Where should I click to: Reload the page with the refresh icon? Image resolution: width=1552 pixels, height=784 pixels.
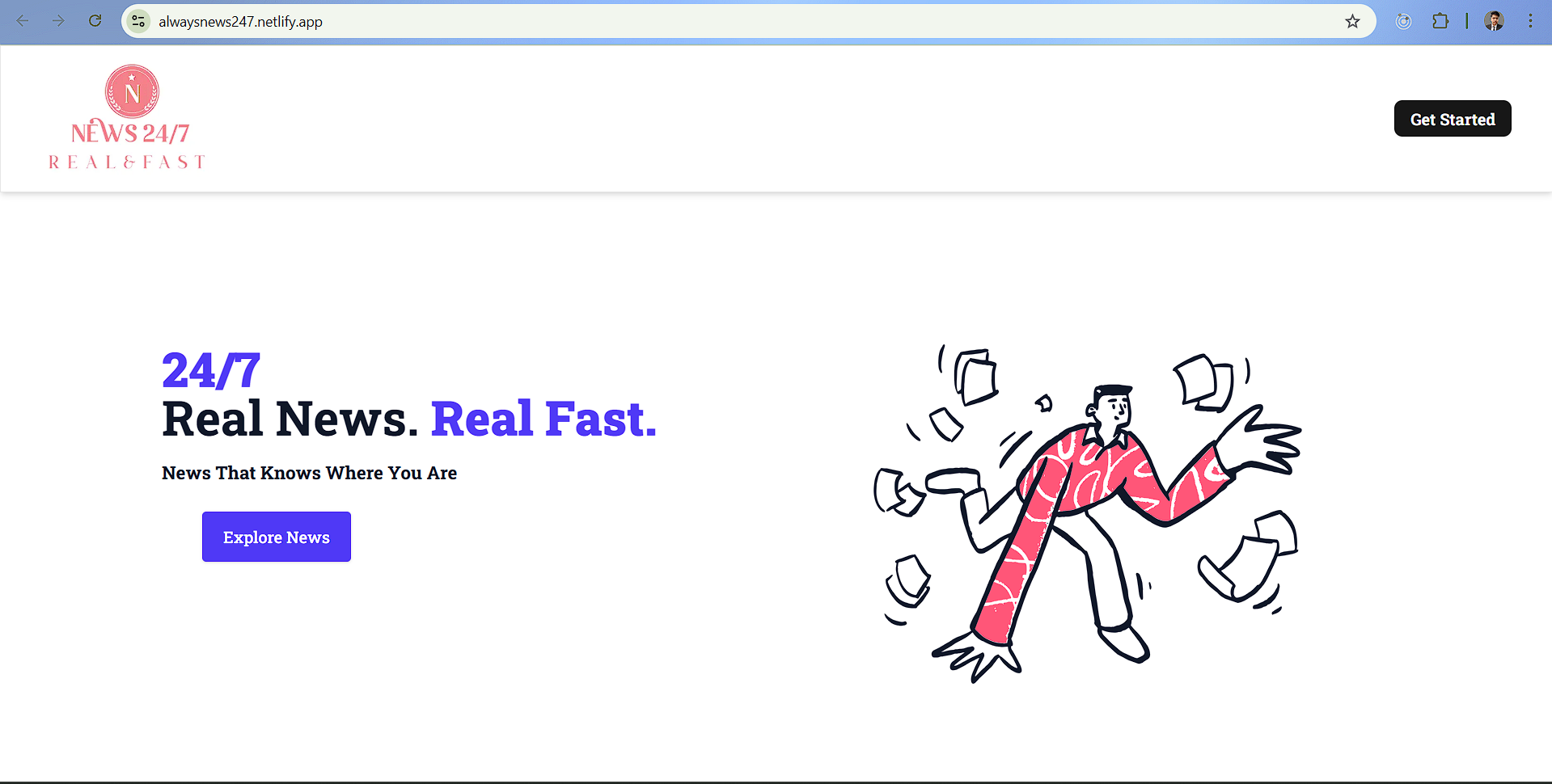(x=95, y=21)
